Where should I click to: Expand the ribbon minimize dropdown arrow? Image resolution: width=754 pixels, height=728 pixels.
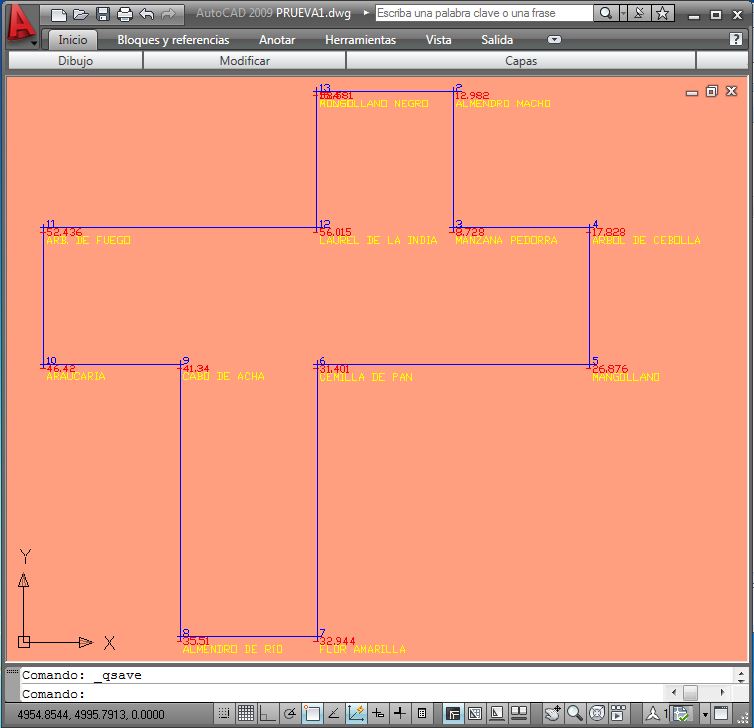tap(555, 40)
